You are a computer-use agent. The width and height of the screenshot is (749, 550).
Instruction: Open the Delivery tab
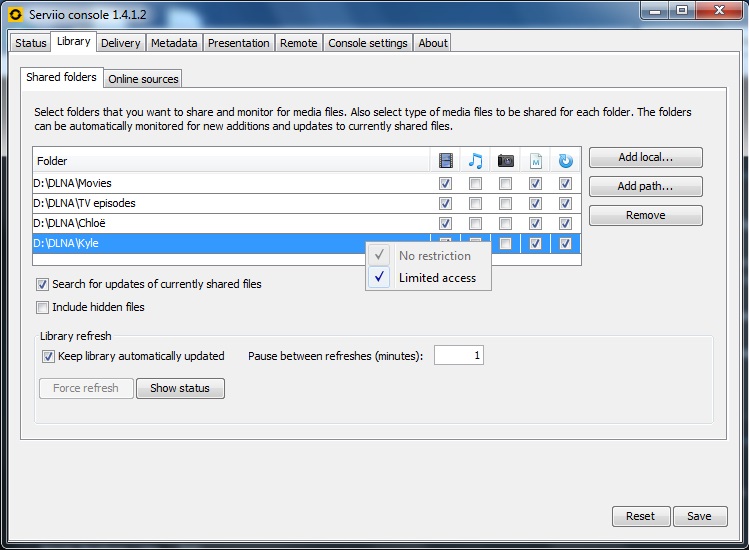(x=121, y=43)
